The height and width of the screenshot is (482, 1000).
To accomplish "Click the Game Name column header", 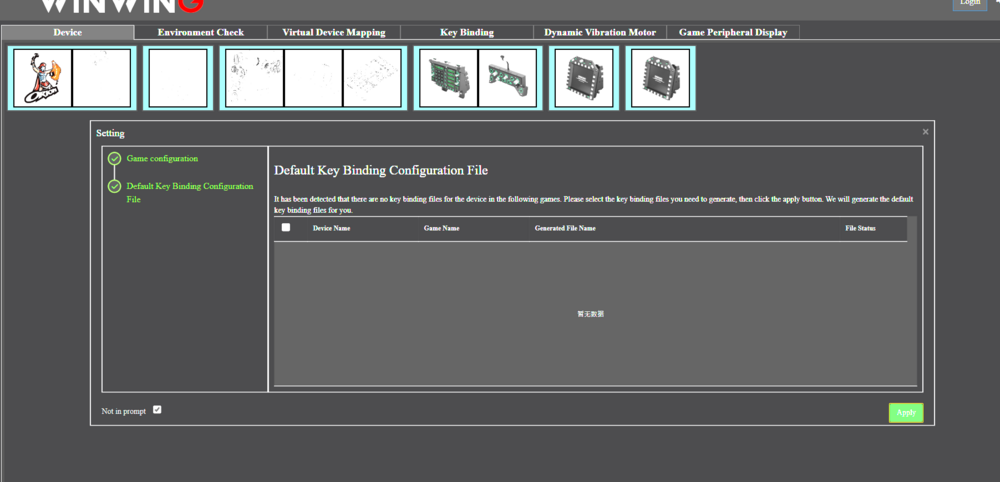I will coord(441,228).
